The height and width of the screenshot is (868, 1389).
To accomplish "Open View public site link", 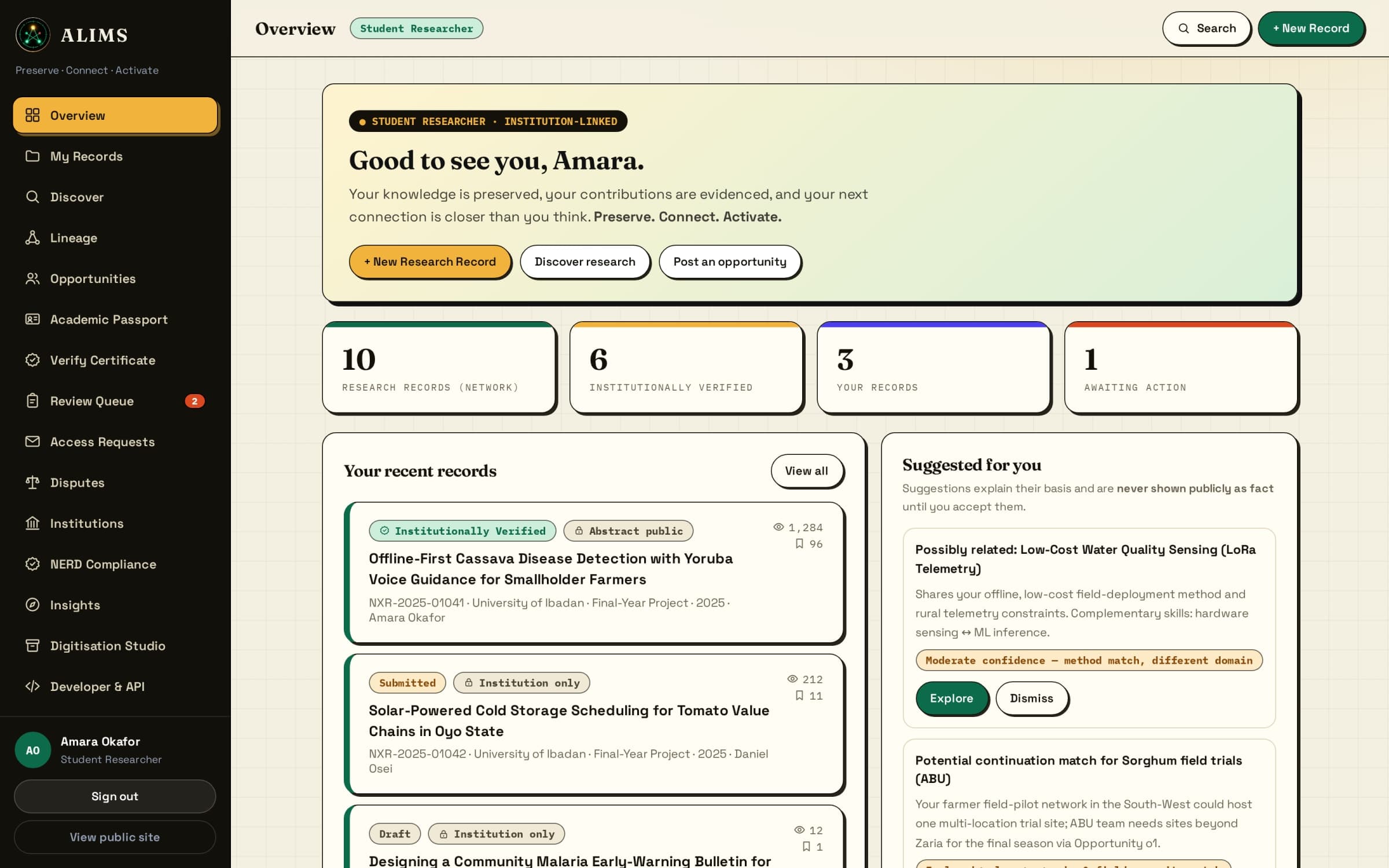I will click(115, 837).
